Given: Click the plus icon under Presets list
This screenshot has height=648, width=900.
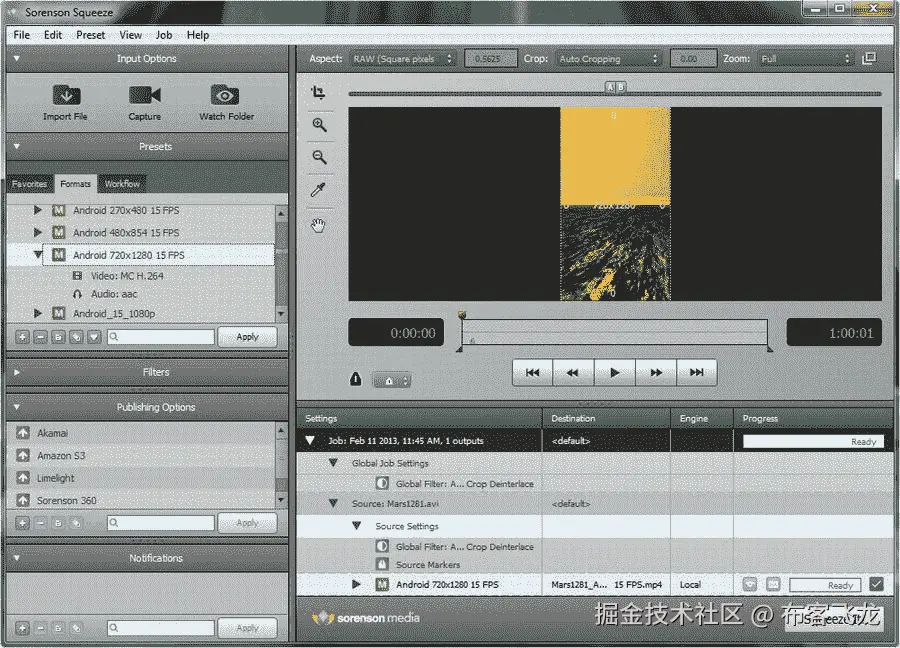Looking at the screenshot, I should (x=22, y=337).
